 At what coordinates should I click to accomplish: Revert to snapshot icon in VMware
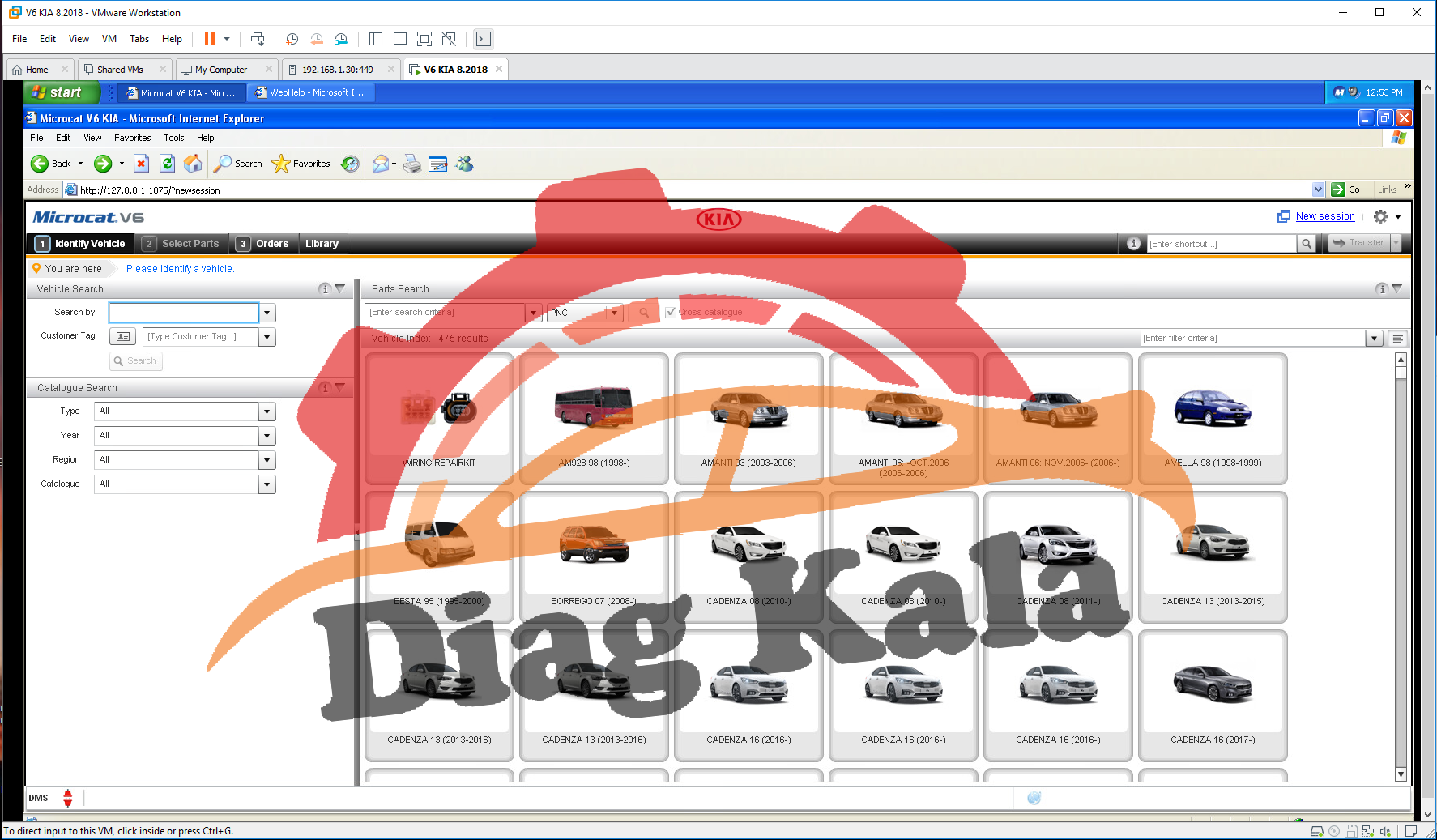(x=317, y=39)
